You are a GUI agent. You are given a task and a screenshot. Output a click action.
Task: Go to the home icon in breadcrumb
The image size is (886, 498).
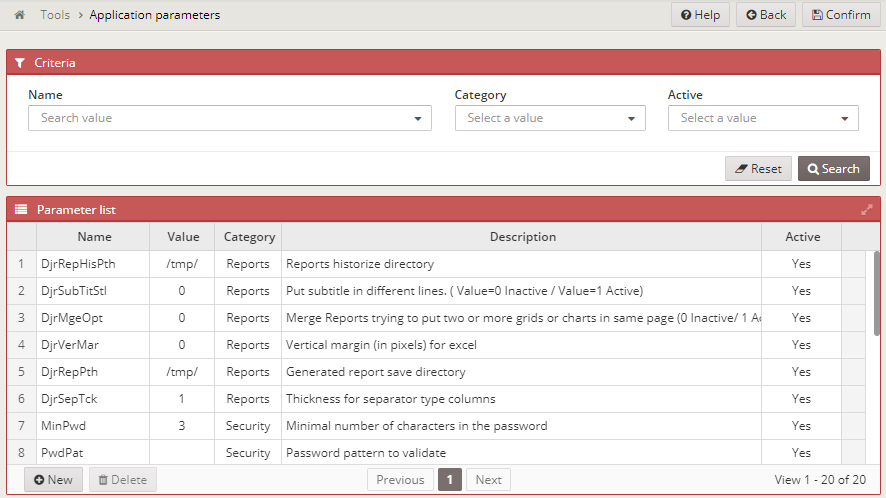[x=19, y=15]
